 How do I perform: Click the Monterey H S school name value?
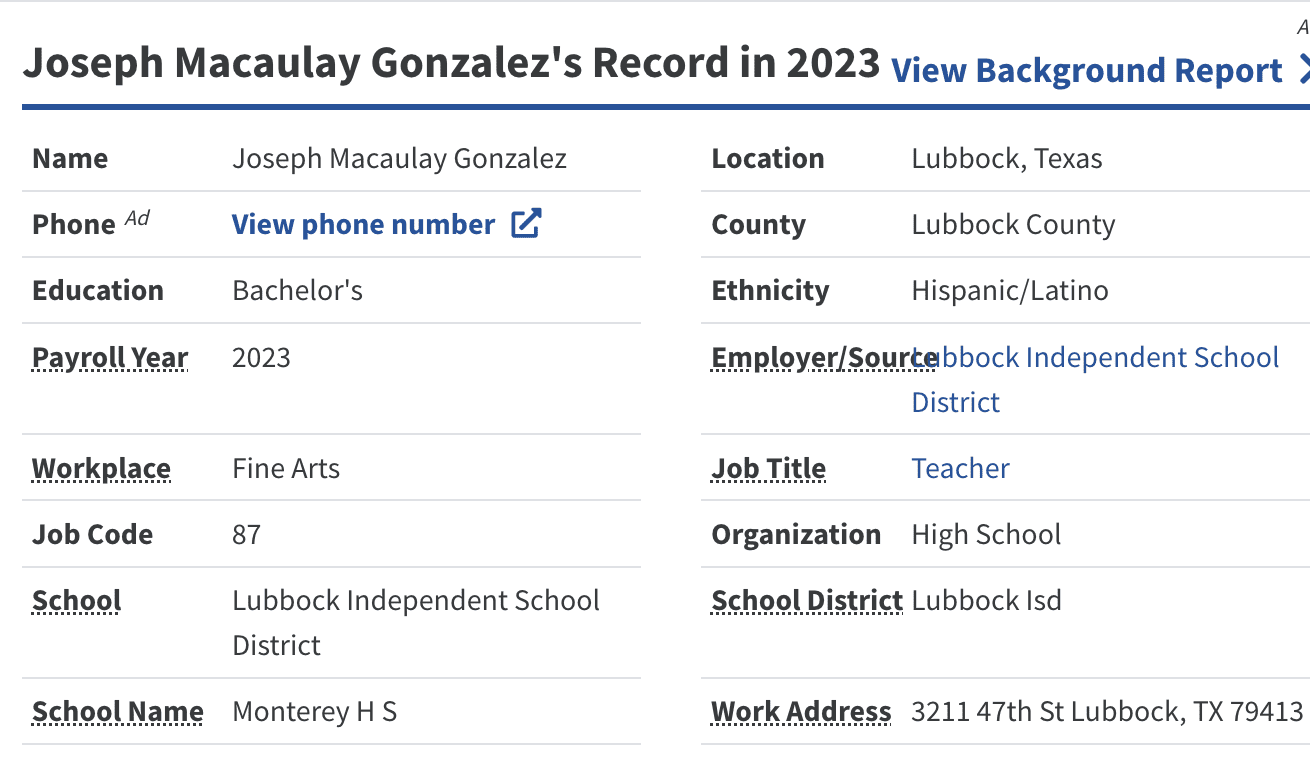[x=314, y=711]
